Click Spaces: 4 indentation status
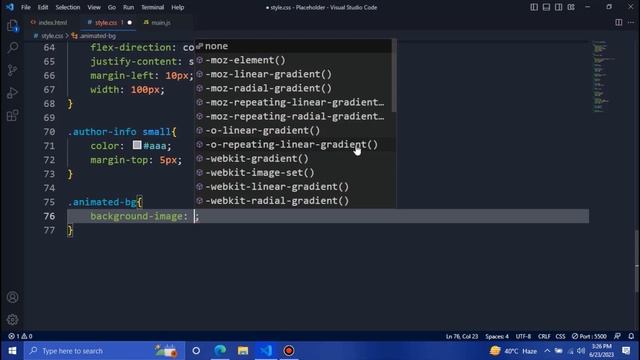Viewport: 640px width, 360px height. point(497,336)
